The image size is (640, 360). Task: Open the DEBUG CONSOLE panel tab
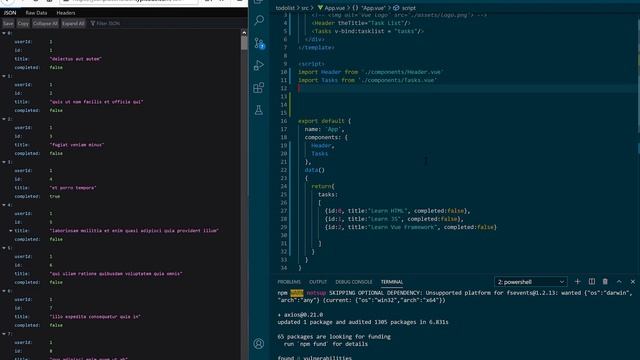[354, 282]
